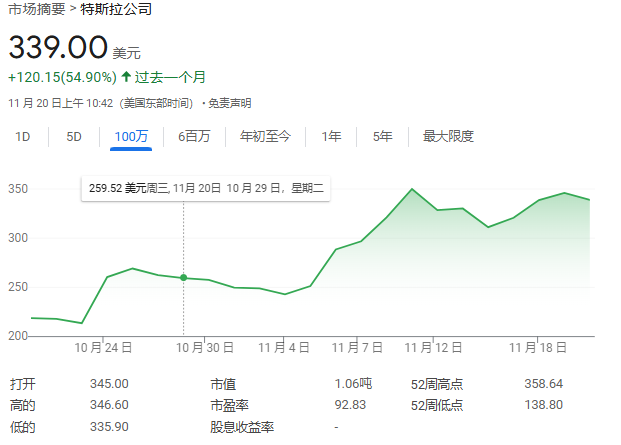Image resolution: width=621 pixels, height=445 pixels.
Task: Click the 11月7日 x-axis date
Action: pos(357,348)
